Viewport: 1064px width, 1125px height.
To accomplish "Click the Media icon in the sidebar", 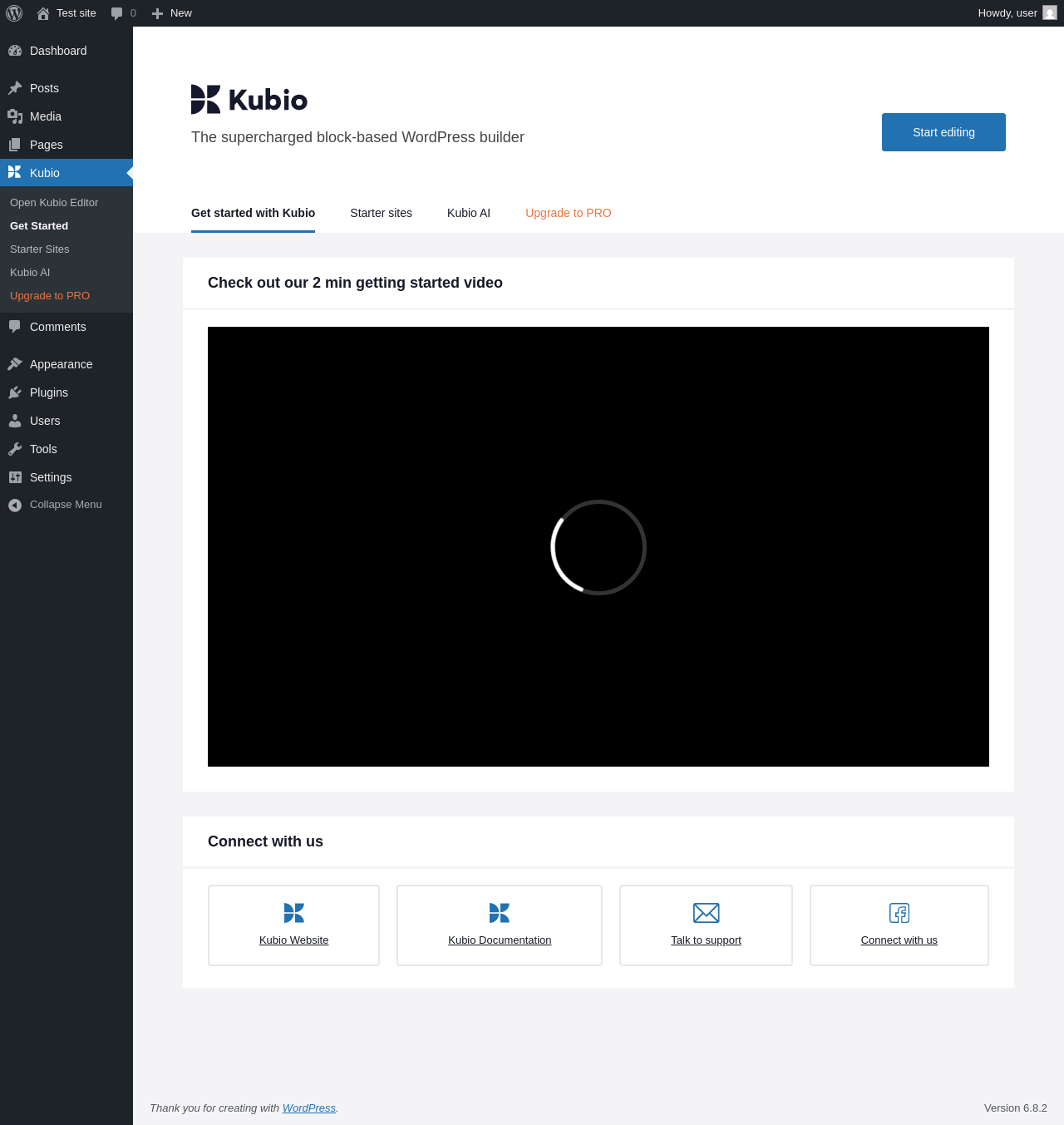I will point(15,116).
